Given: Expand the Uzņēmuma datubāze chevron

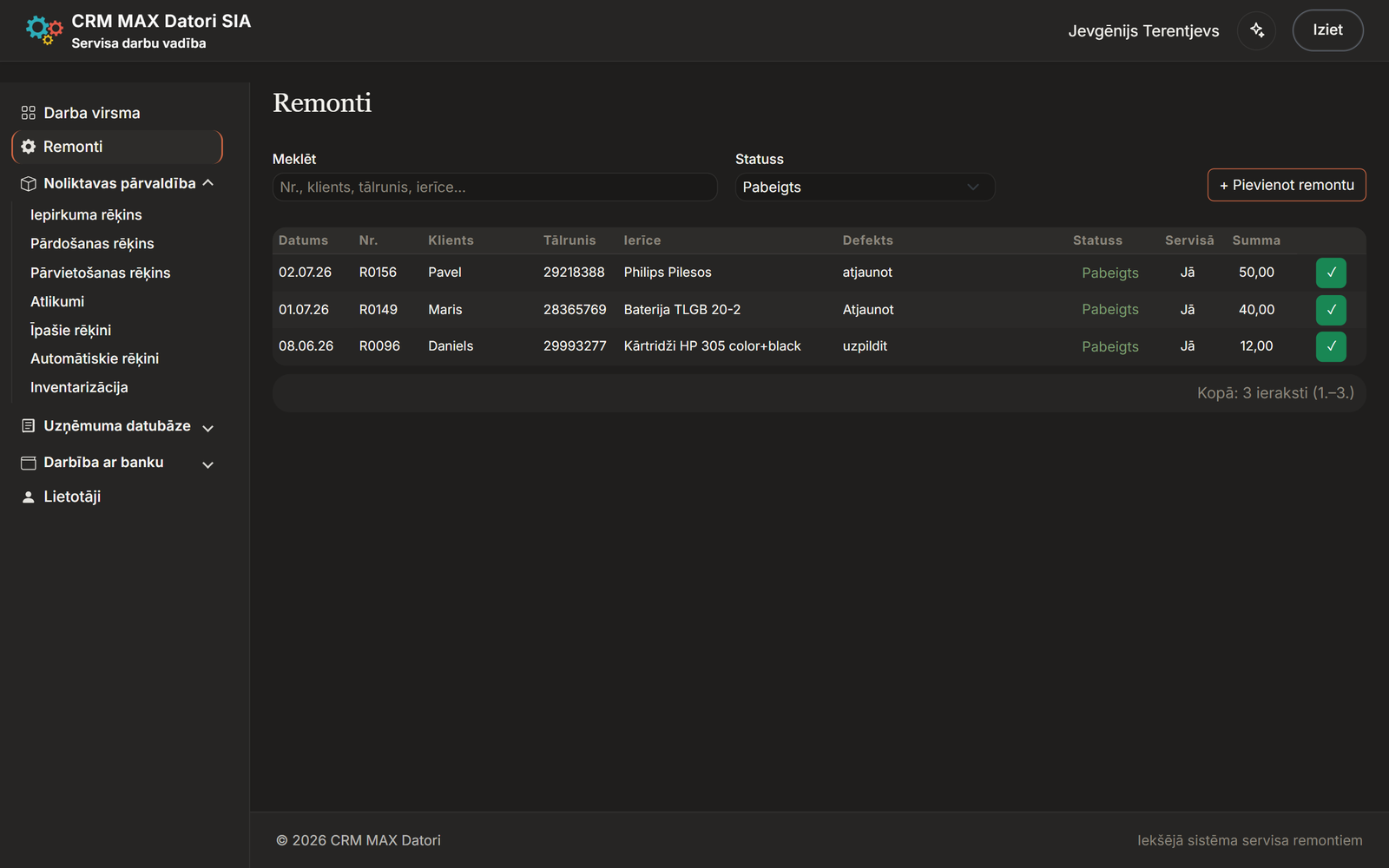Looking at the screenshot, I should [x=208, y=428].
